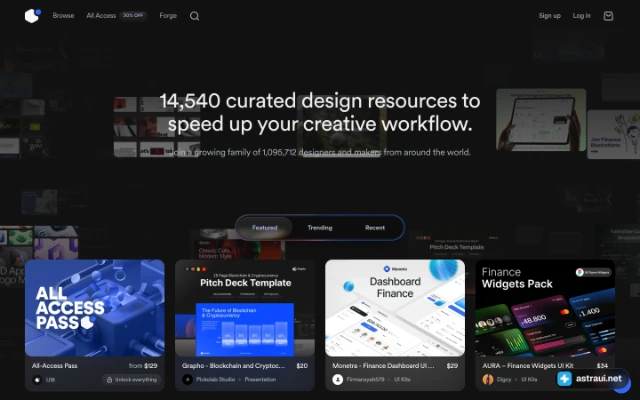This screenshot has width=640, height=400.
Task: Click the UI8 home logo
Action: pyautogui.click(x=33, y=16)
